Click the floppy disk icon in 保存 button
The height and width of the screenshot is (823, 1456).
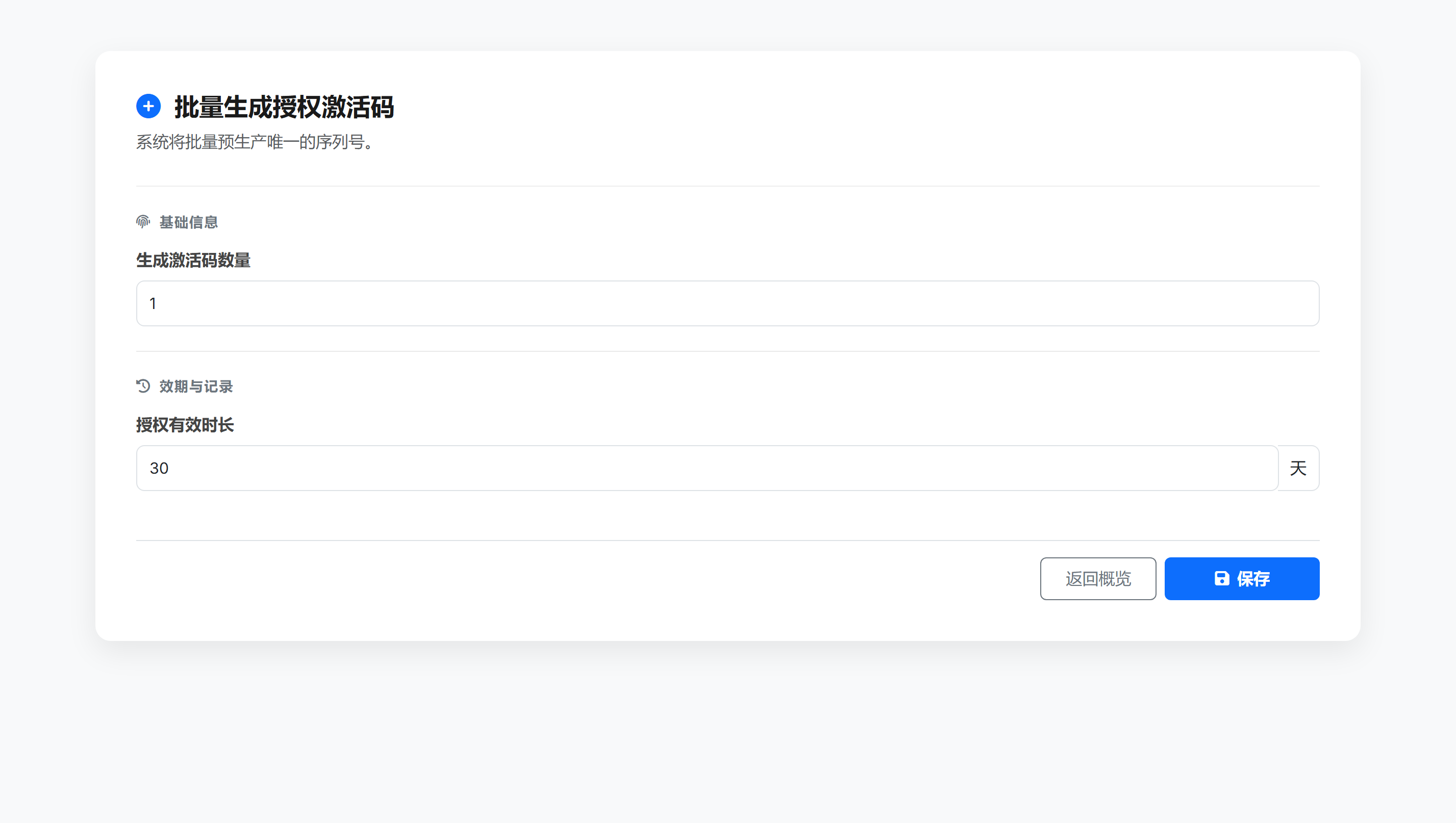(x=1221, y=578)
